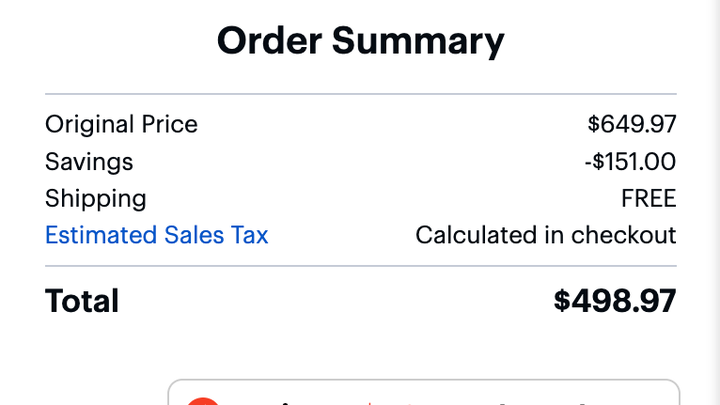Click the Calculated in checkout text
This screenshot has height=405, width=720.
pos(546,235)
